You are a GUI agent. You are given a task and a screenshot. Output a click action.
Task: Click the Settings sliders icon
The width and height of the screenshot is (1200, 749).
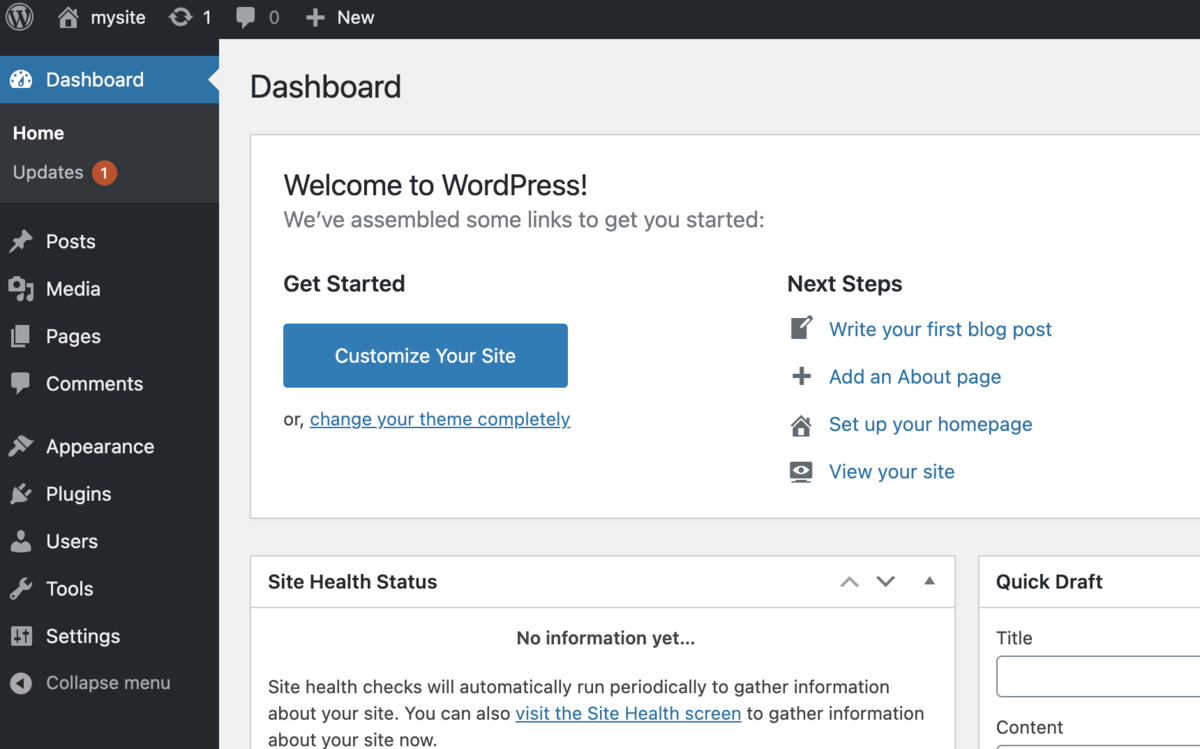[21, 636]
